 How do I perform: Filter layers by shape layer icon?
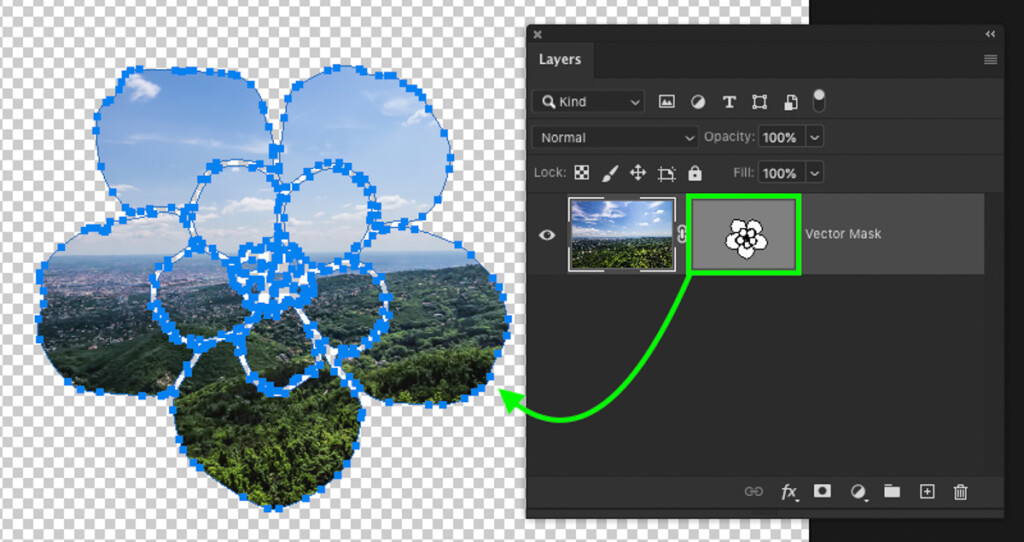coord(759,102)
